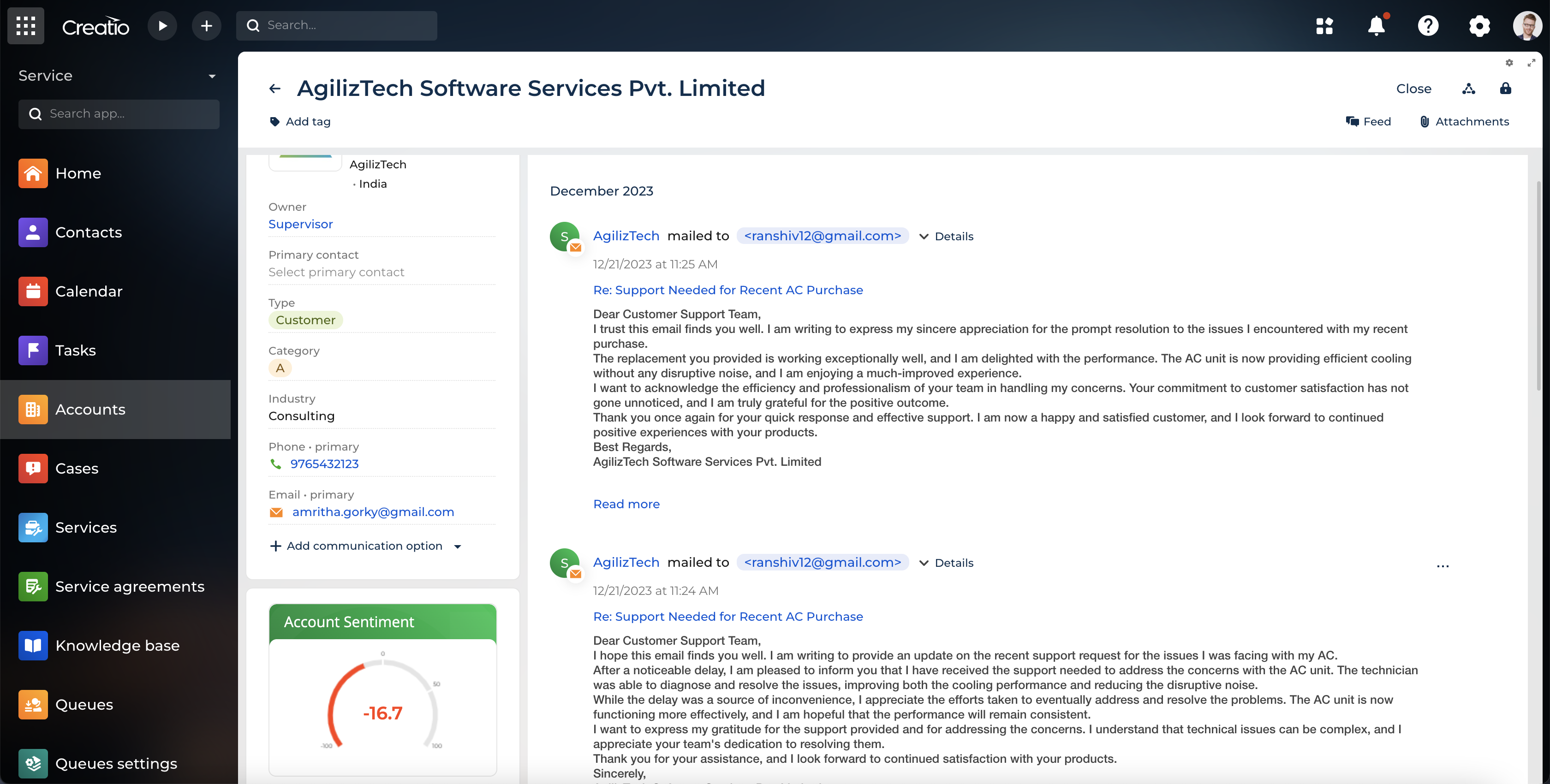This screenshot has height=784, width=1550.
Task: Click Add tag
Action: pos(300,122)
